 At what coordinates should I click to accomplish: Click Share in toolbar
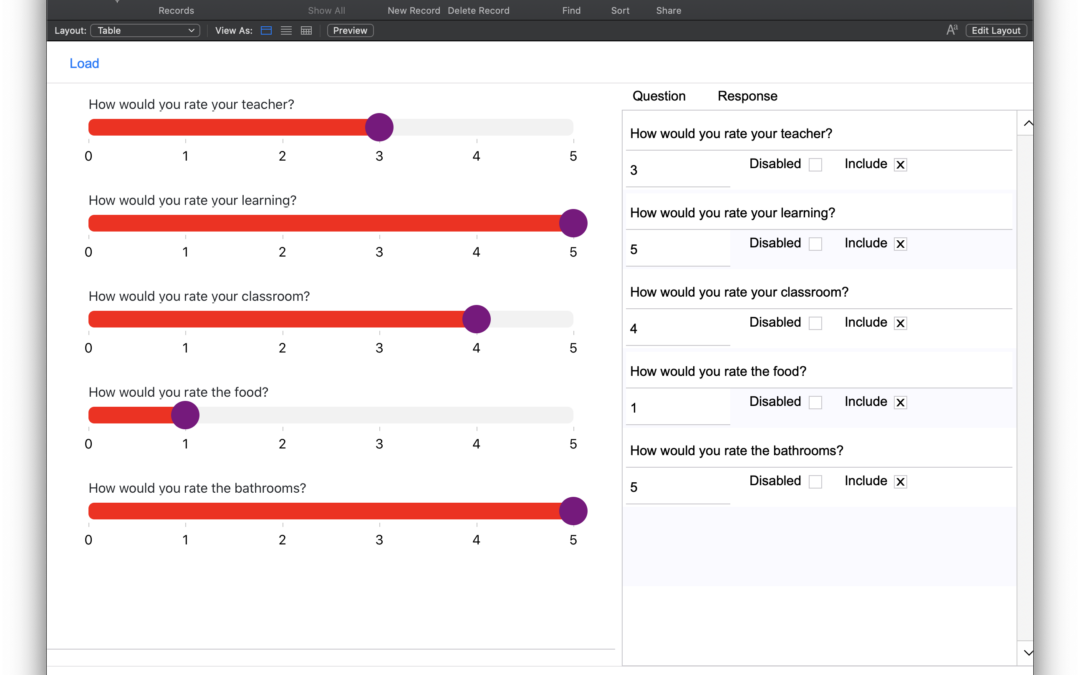(x=668, y=10)
